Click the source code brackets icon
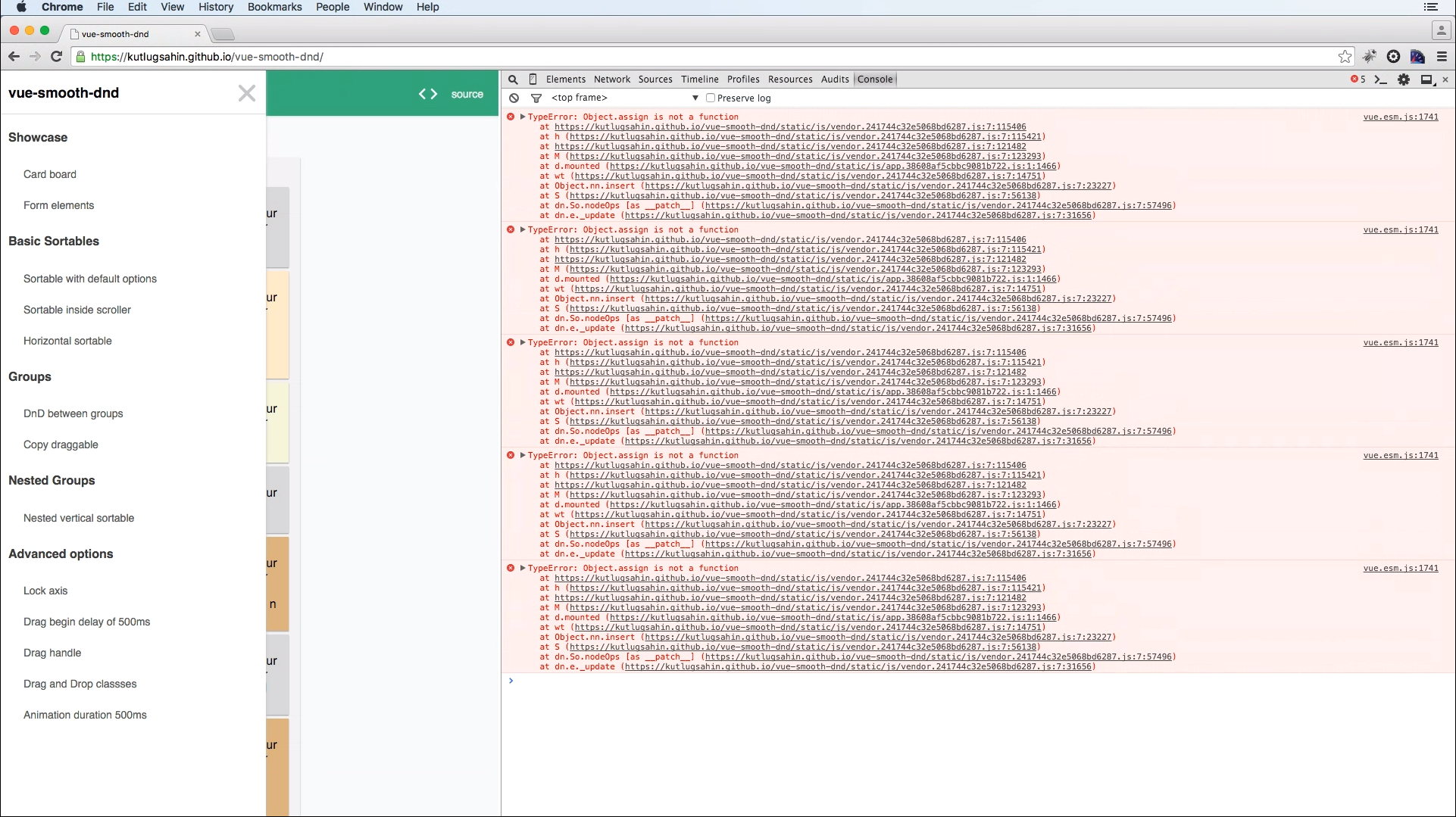This screenshot has height=817, width=1456. pos(428,94)
